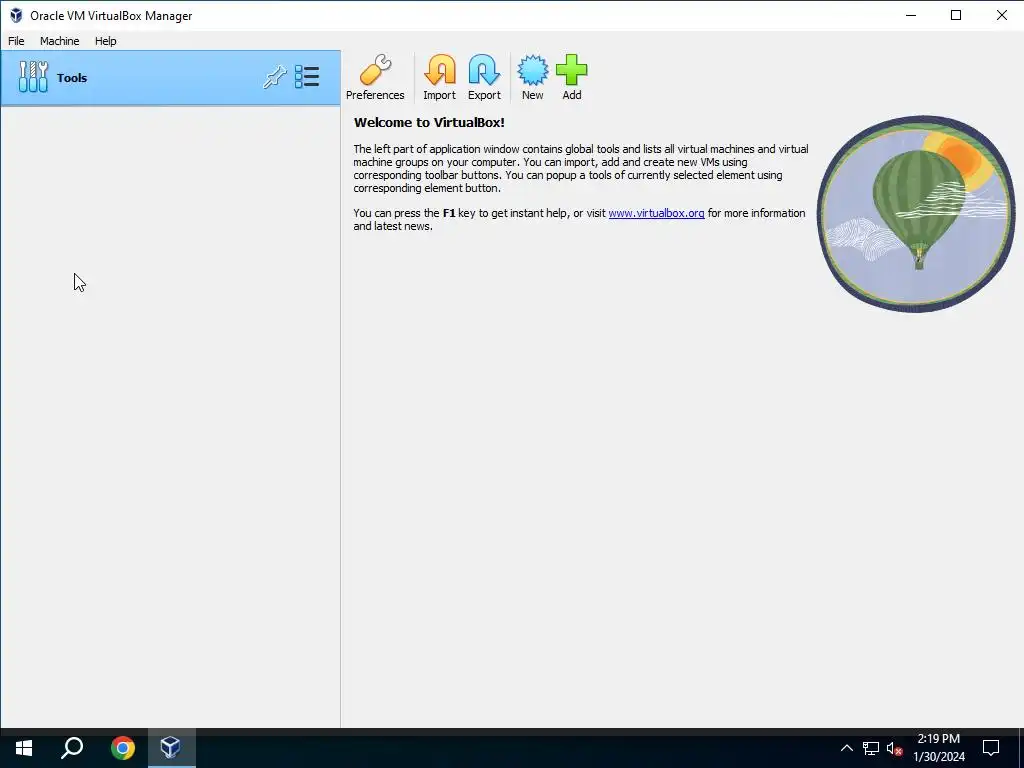Screen dimensions: 1024x768
Task: Open the Windows Start menu
Action: (x=24, y=748)
